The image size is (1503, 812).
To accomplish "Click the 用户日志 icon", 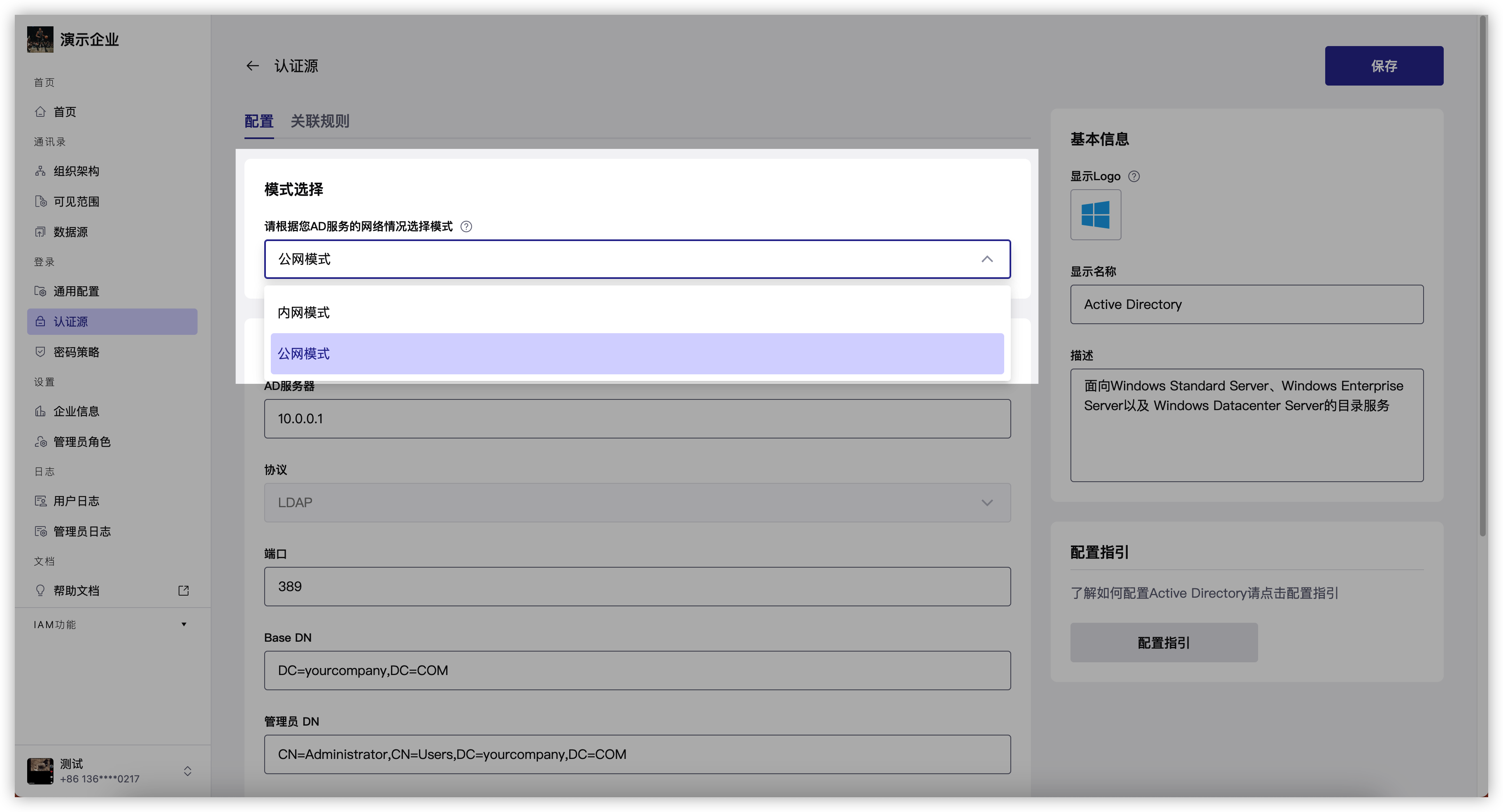I will (x=40, y=501).
